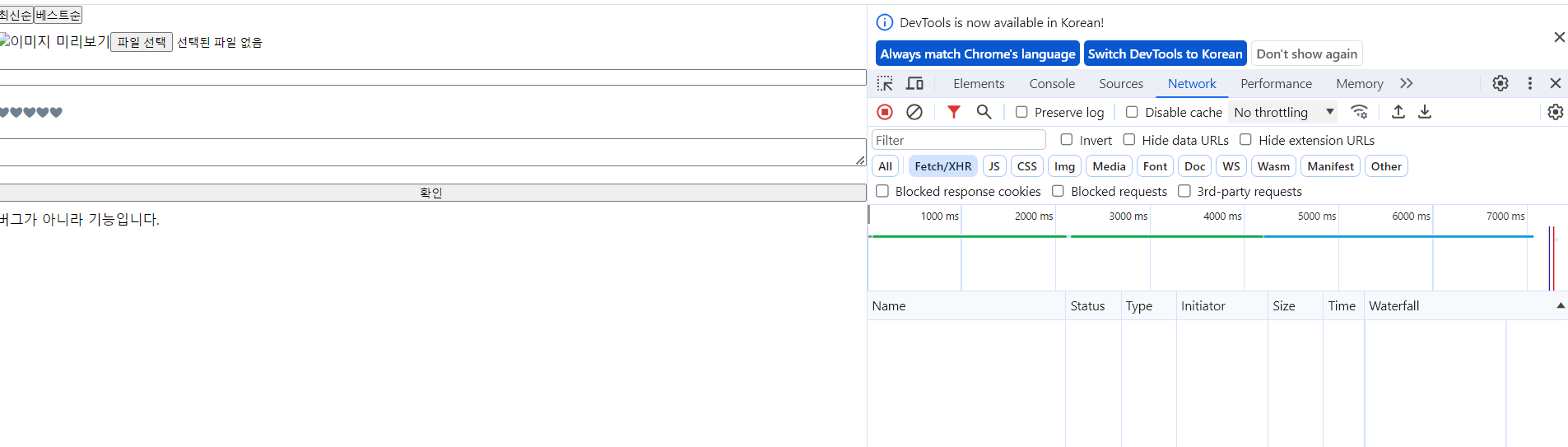Toggle the device toolbar icon

tap(914, 83)
